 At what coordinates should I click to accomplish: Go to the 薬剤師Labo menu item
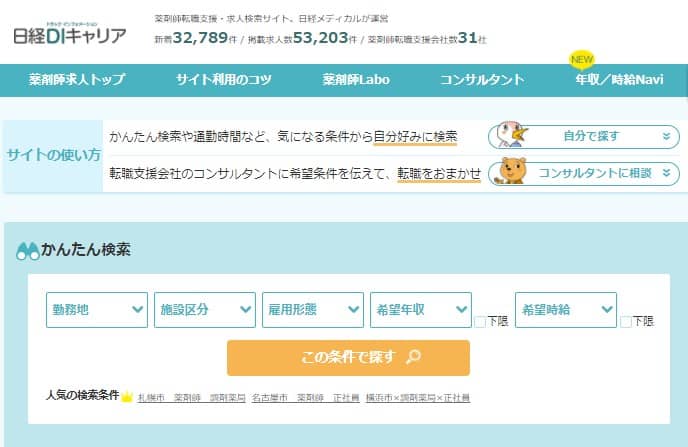(x=356, y=79)
